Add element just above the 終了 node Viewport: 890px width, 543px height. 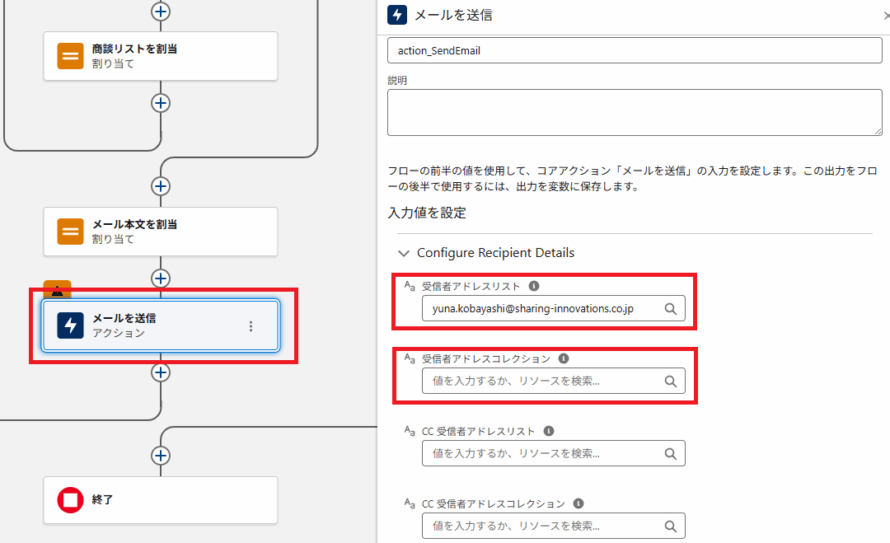160,455
